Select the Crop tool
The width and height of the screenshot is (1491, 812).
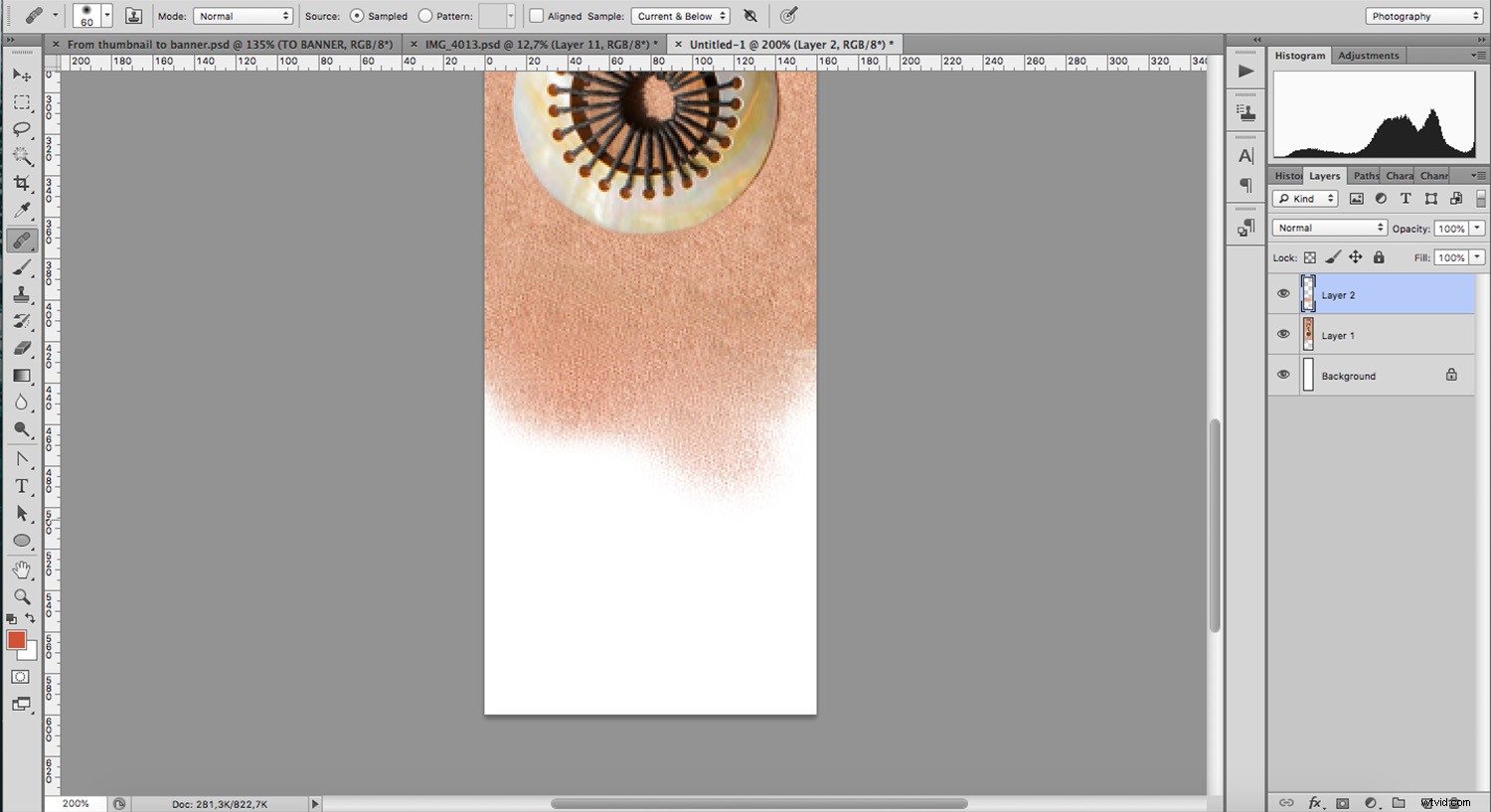point(21,183)
